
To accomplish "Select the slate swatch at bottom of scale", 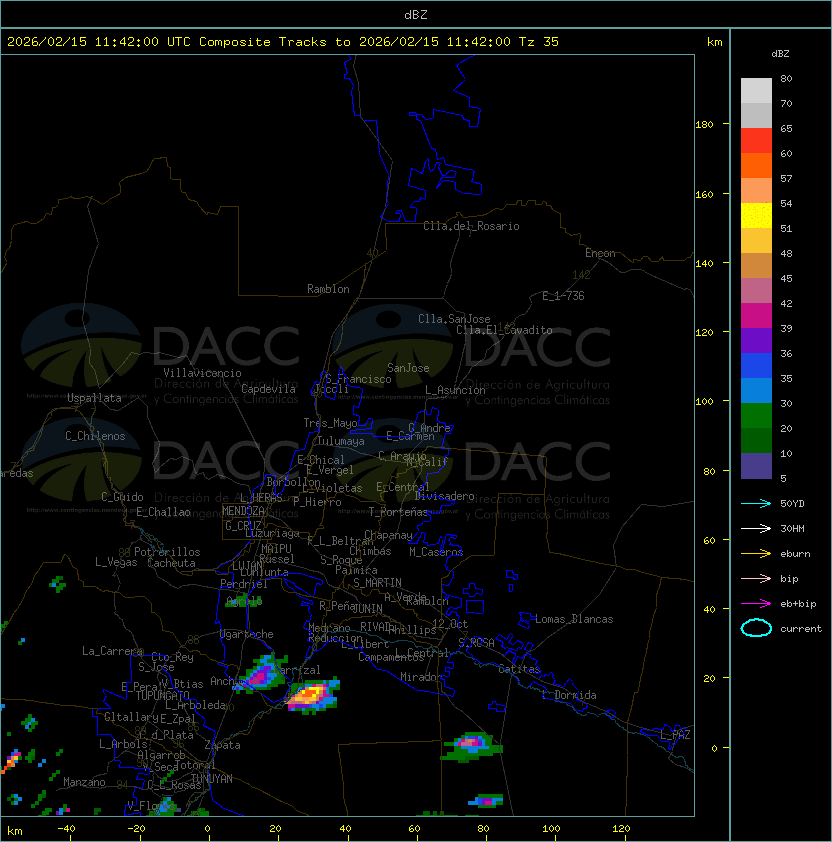I will 756,466.
